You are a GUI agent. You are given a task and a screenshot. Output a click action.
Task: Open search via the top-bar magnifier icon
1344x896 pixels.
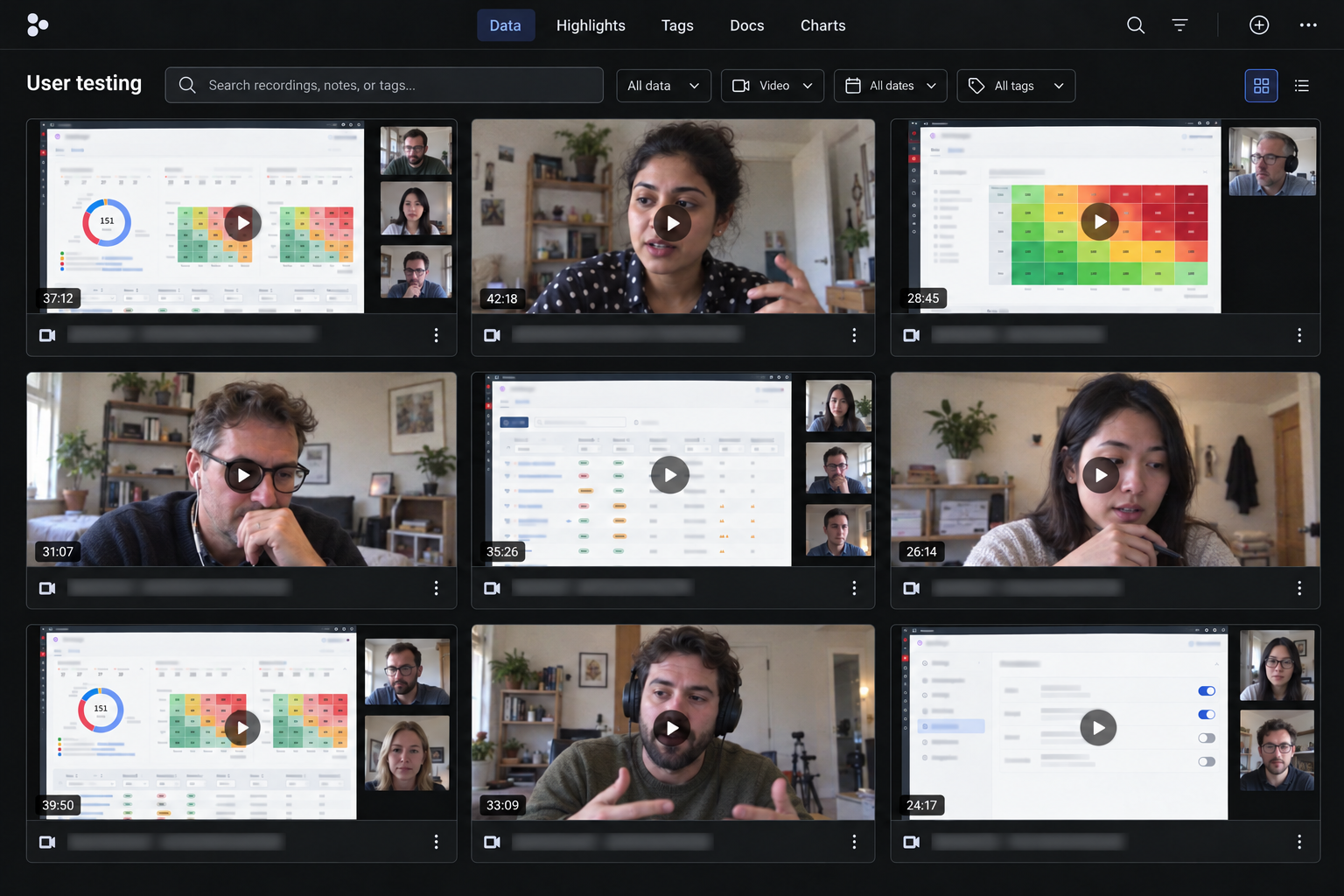pyautogui.click(x=1136, y=24)
